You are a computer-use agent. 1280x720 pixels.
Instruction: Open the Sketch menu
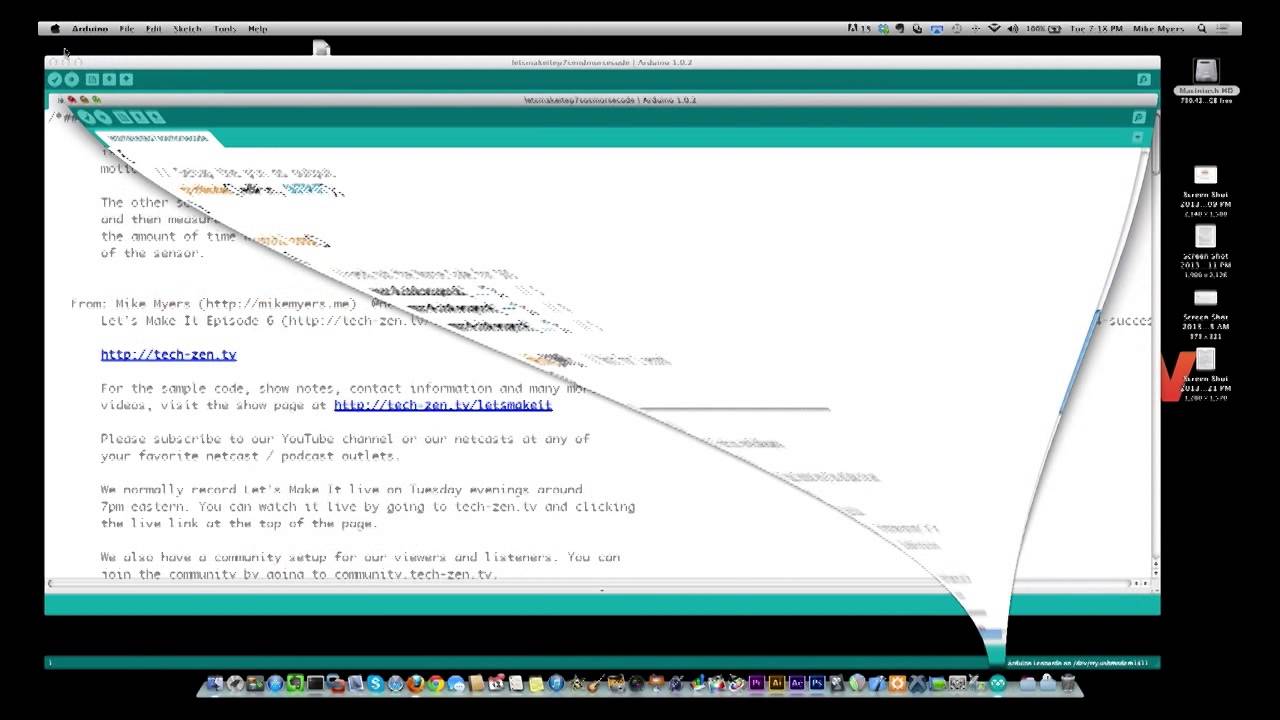click(x=187, y=29)
